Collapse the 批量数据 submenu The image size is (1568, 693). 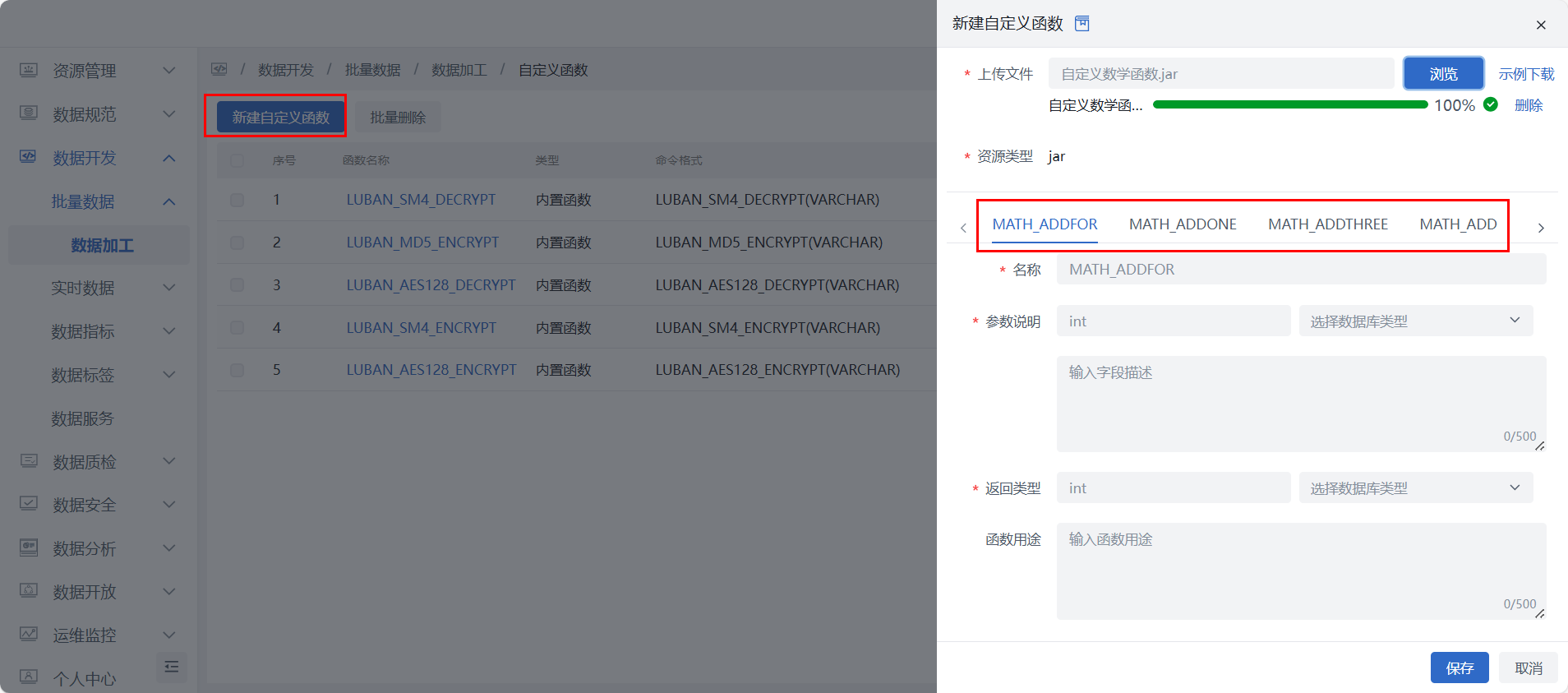click(x=168, y=201)
